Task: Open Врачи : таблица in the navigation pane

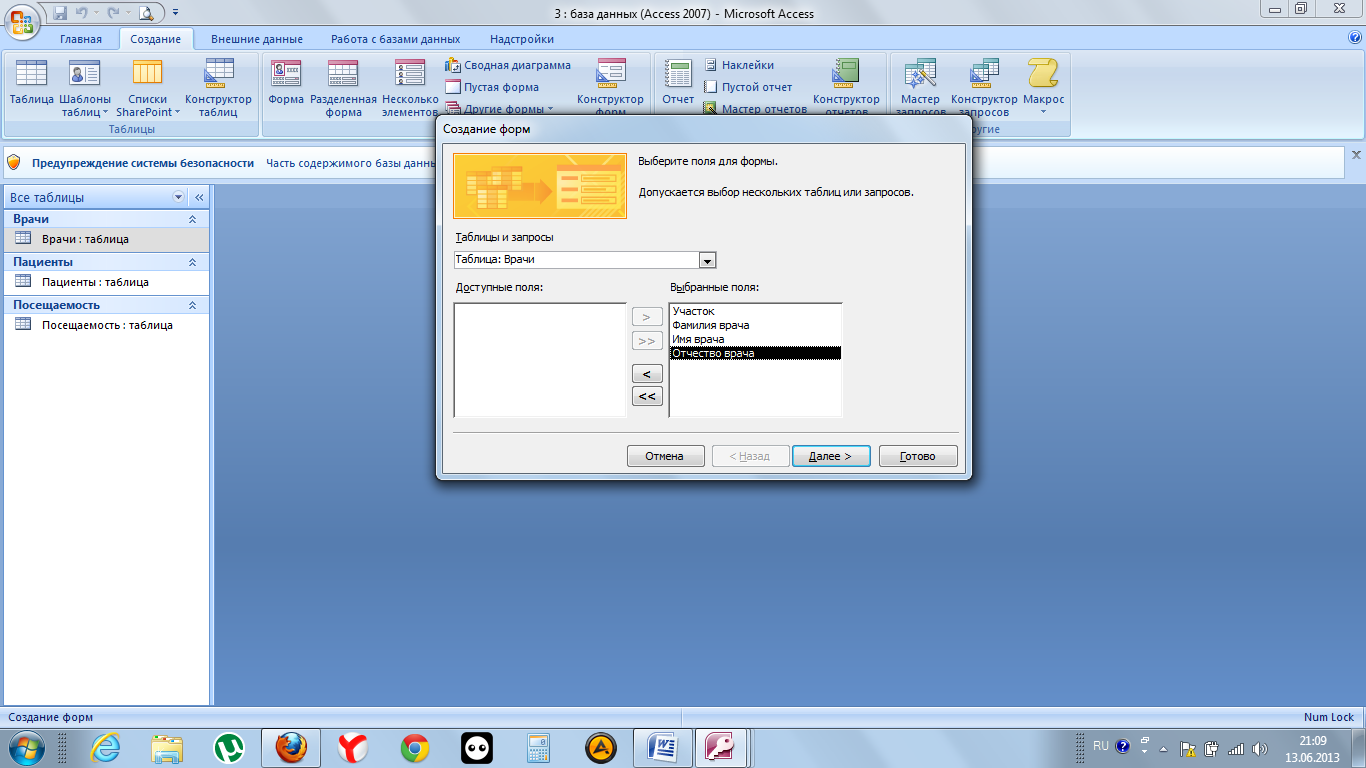Action: (105, 239)
